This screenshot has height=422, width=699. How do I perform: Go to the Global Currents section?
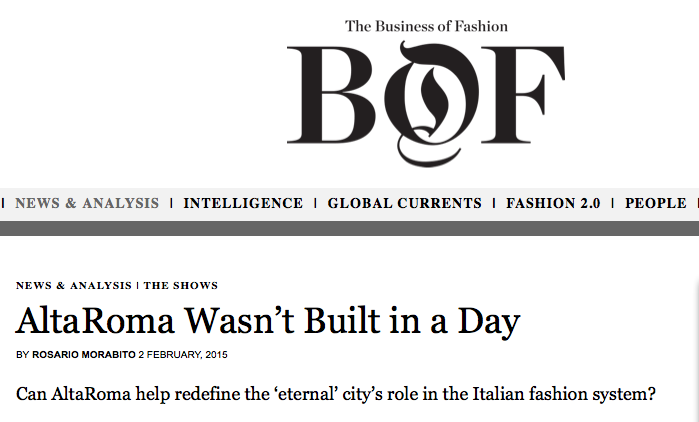404,203
